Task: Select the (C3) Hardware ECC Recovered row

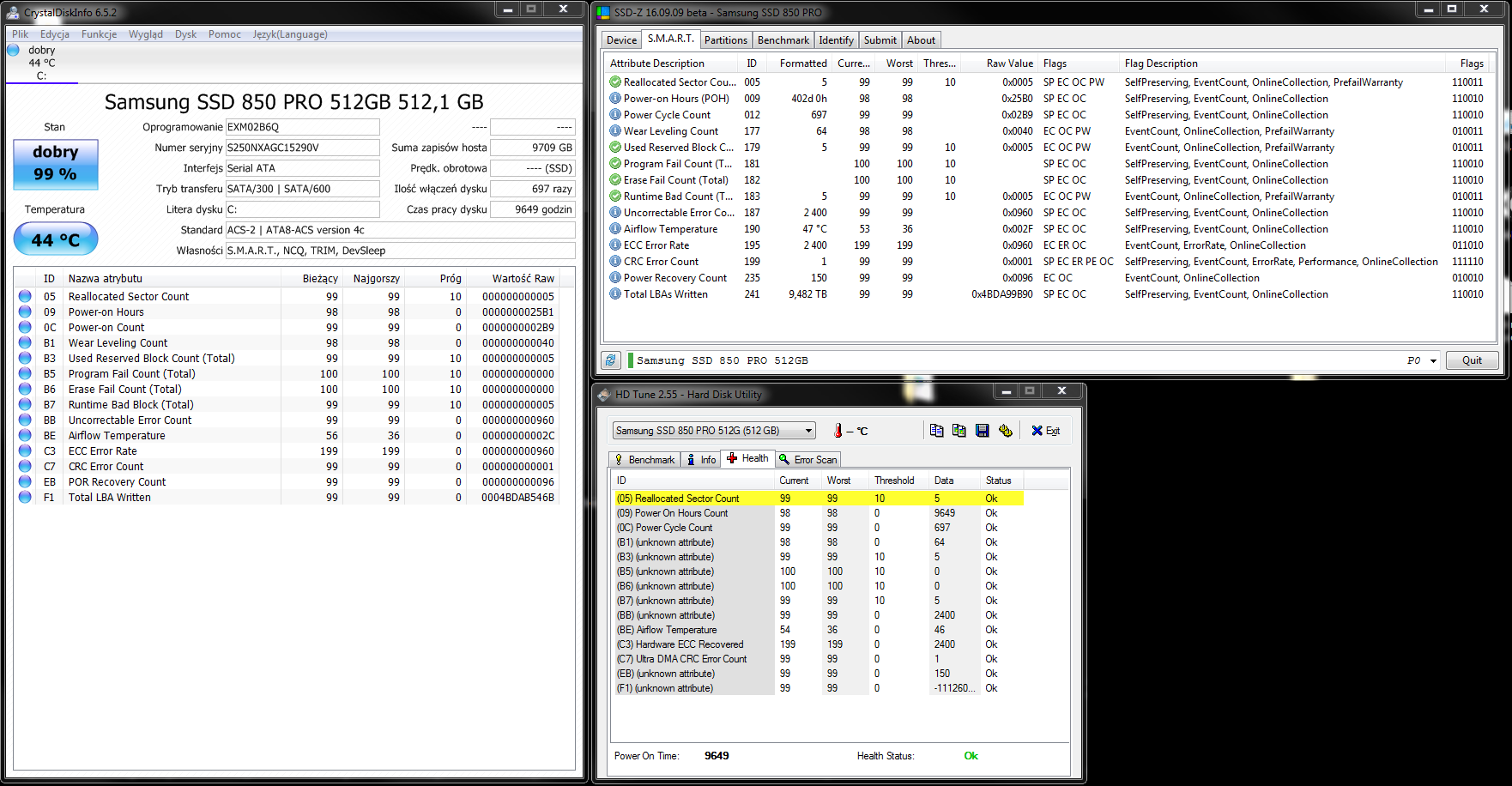Action: (x=819, y=644)
